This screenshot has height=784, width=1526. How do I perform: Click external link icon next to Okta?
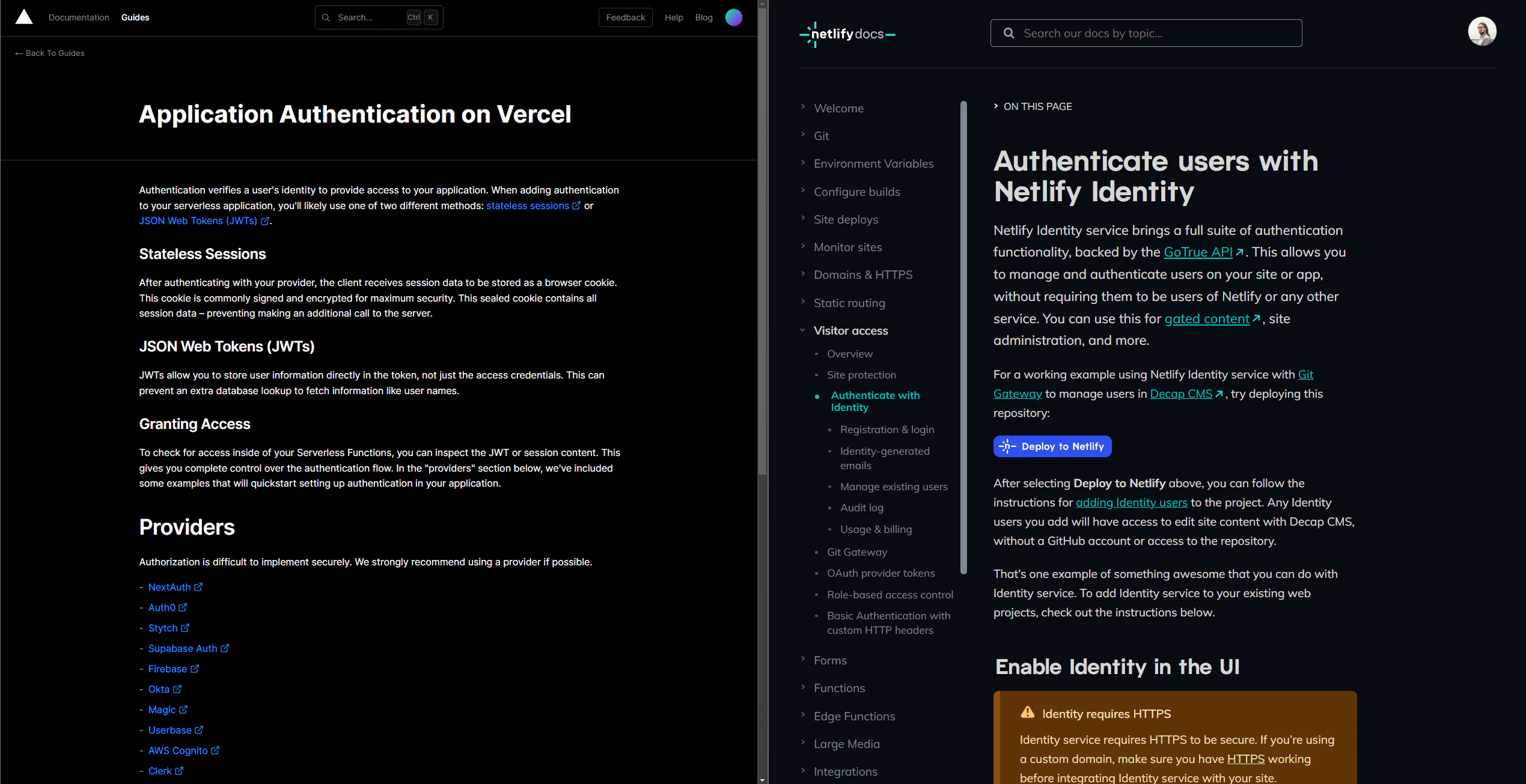[x=177, y=689]
